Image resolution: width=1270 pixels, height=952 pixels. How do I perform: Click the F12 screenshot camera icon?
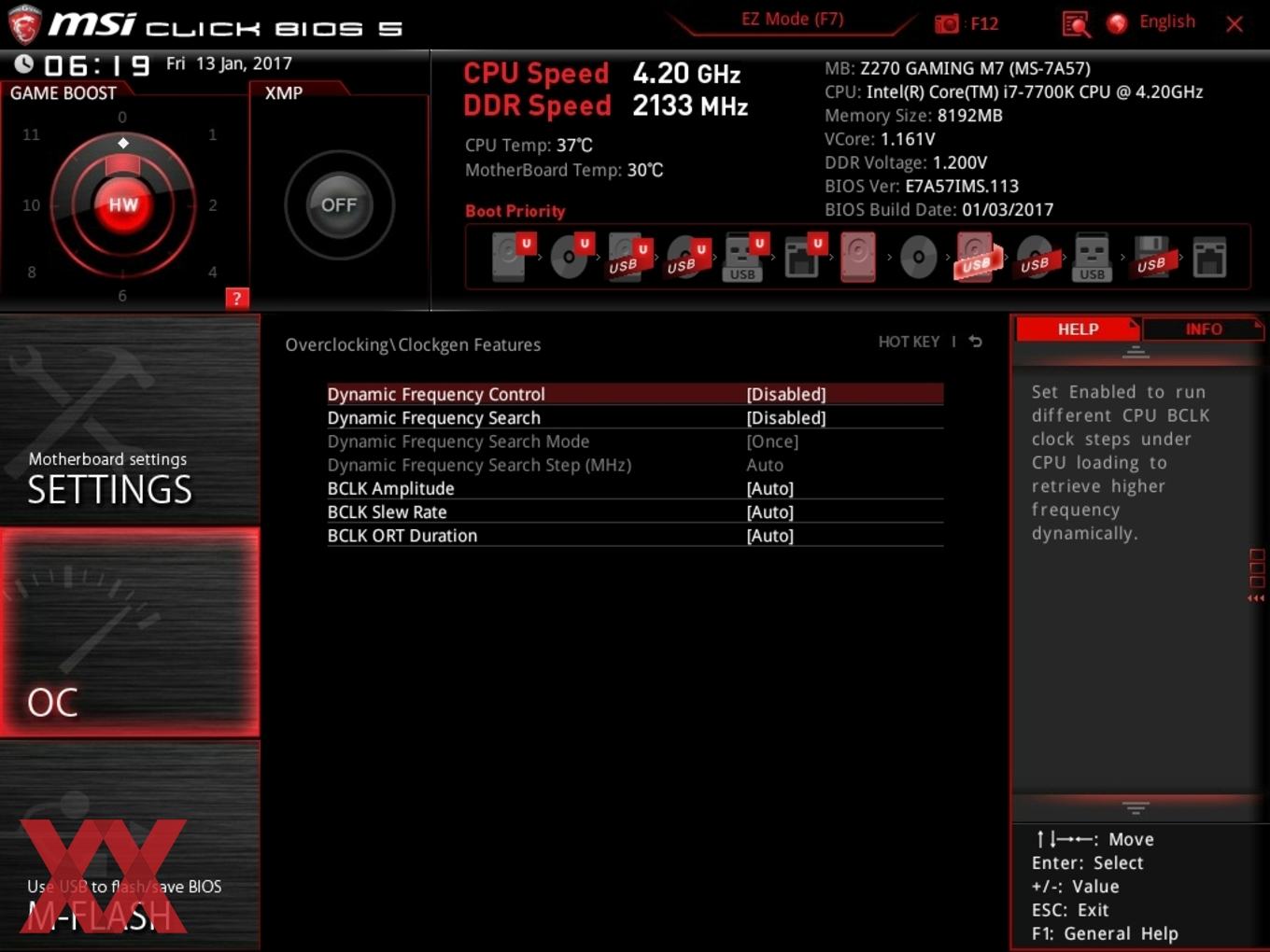click(946, 23)
